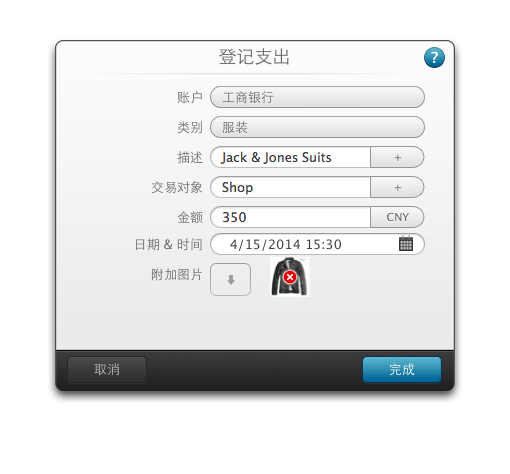The width and height of the screenshot is (510, 474).
Task: Add a new description with the plus button
Action: (x=397, y=157)
